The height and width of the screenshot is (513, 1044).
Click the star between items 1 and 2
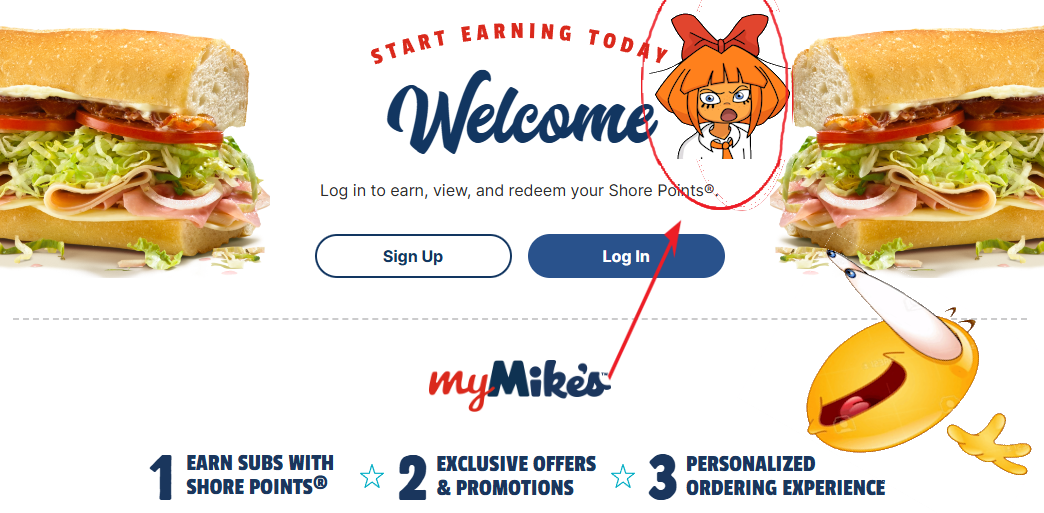click(372, 476)
